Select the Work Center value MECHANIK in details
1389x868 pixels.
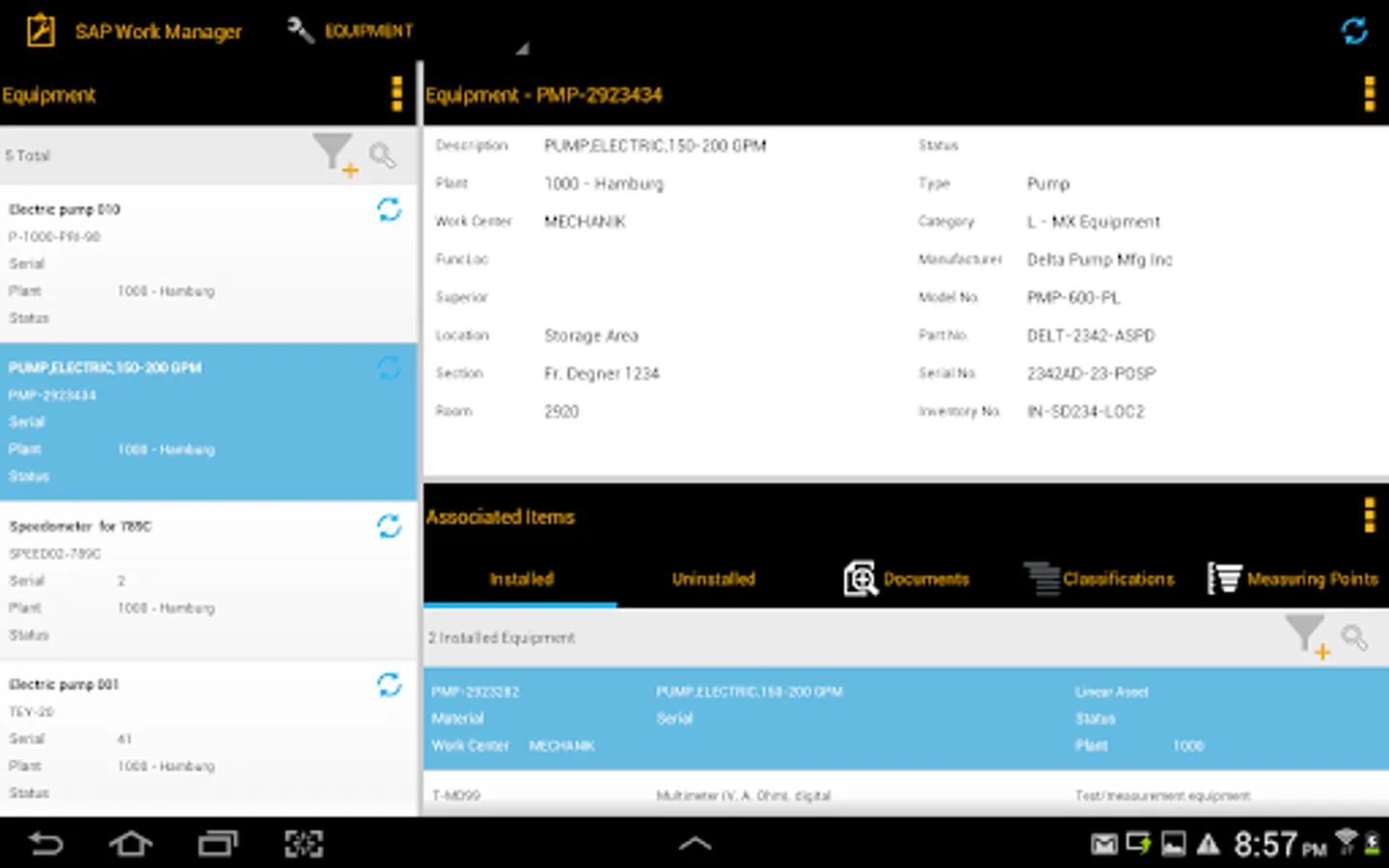pos(585,222)
